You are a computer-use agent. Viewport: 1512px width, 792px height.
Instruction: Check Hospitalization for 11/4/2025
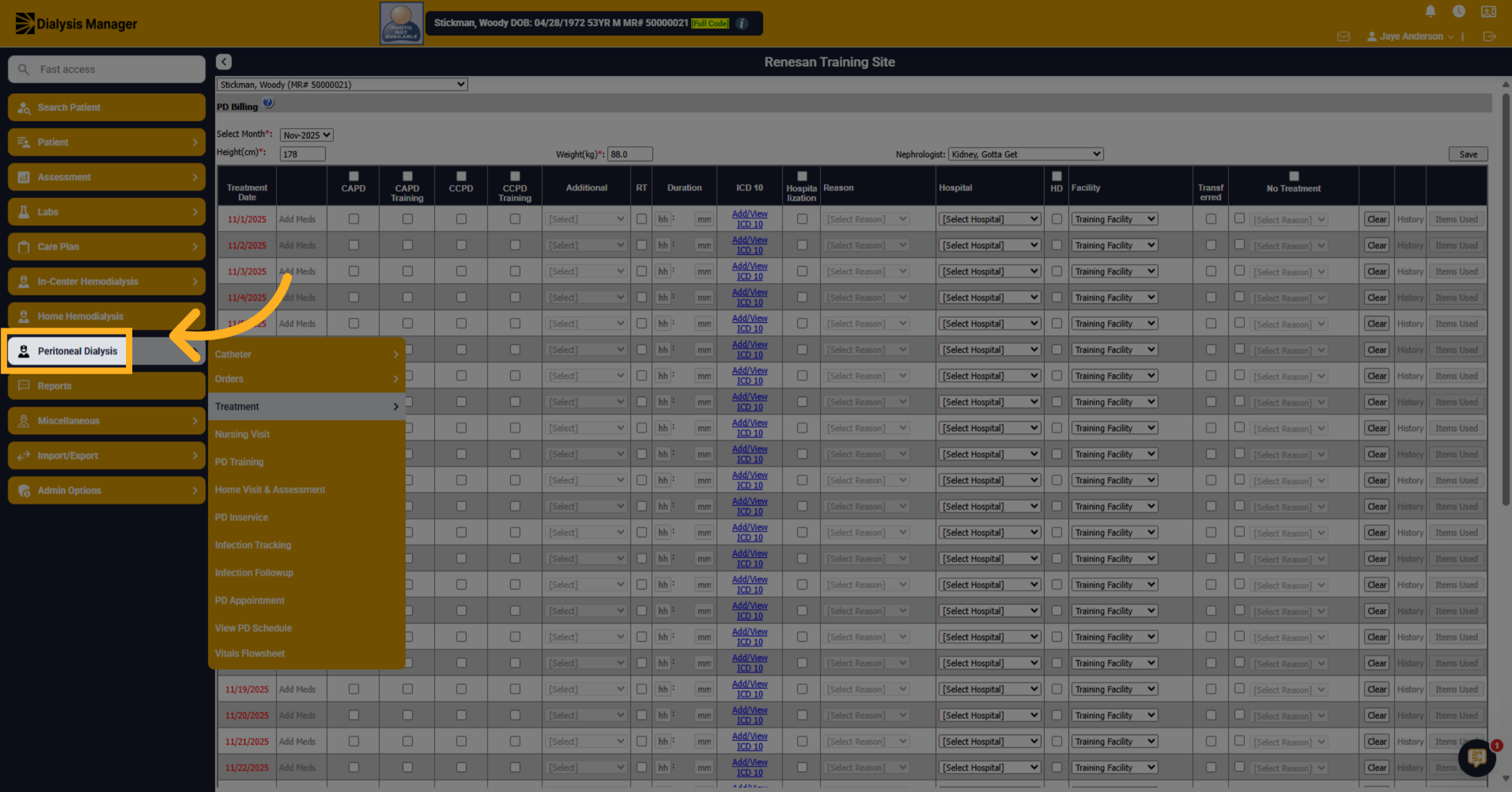coord(802,297)
